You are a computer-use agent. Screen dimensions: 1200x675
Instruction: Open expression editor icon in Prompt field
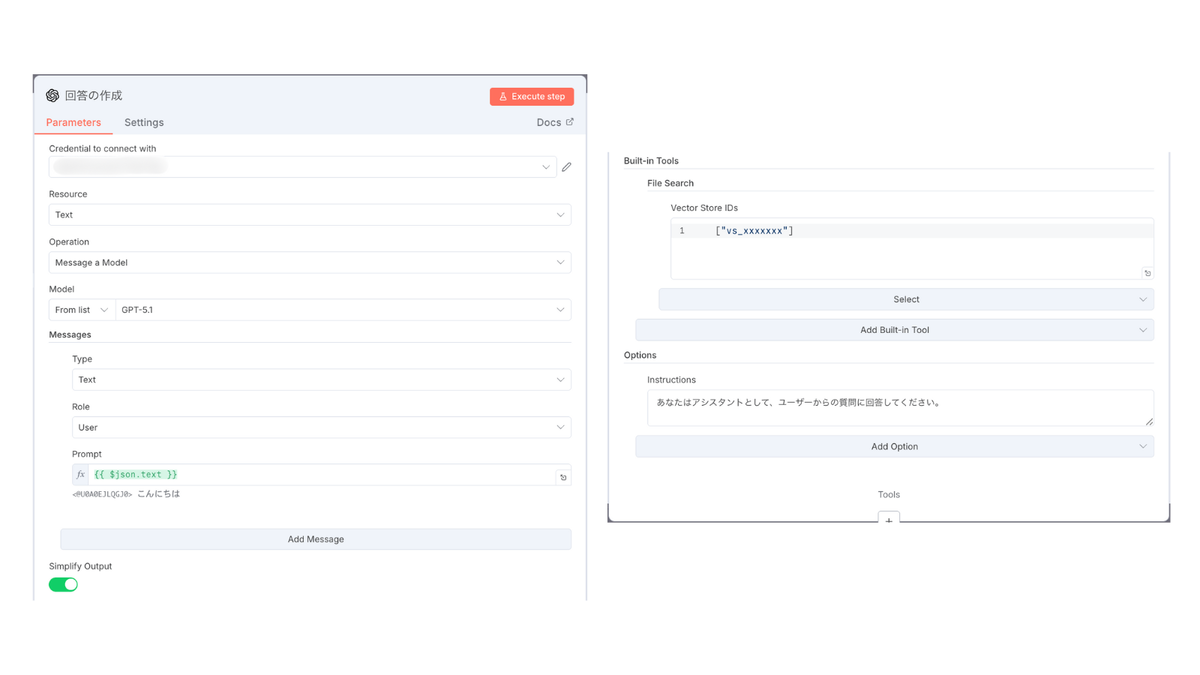563,477
